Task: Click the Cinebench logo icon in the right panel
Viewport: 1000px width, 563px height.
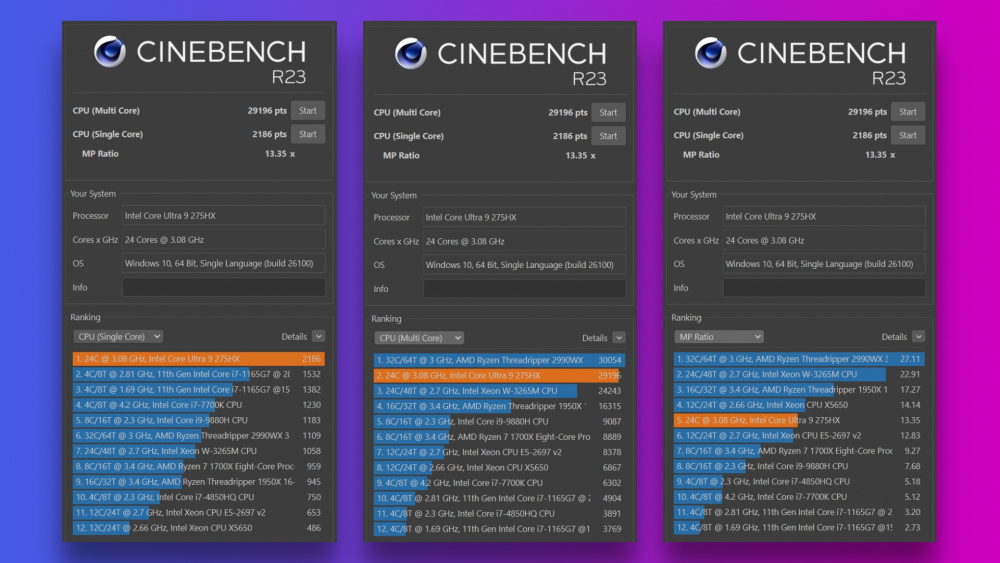Action: [x=711, y=53]
